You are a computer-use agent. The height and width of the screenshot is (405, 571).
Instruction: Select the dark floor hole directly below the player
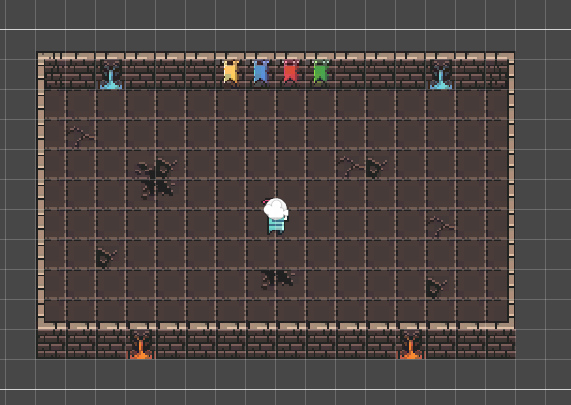pyautogui.click(x=277, y=279)
